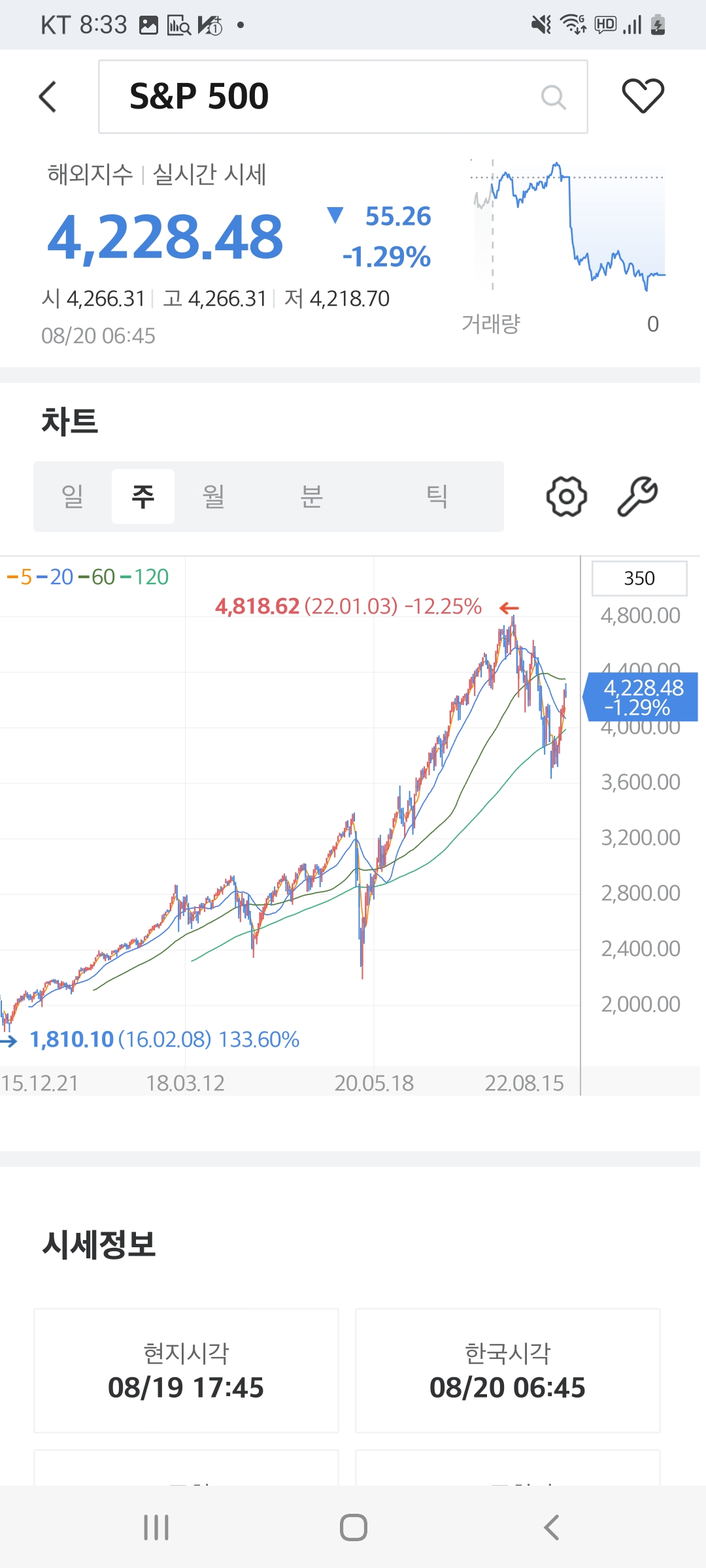Image resolution: width=706 pixels, height=1568 pixels.
Task: Select the 주 (weekly) chart tab
Action: (143, 497)
